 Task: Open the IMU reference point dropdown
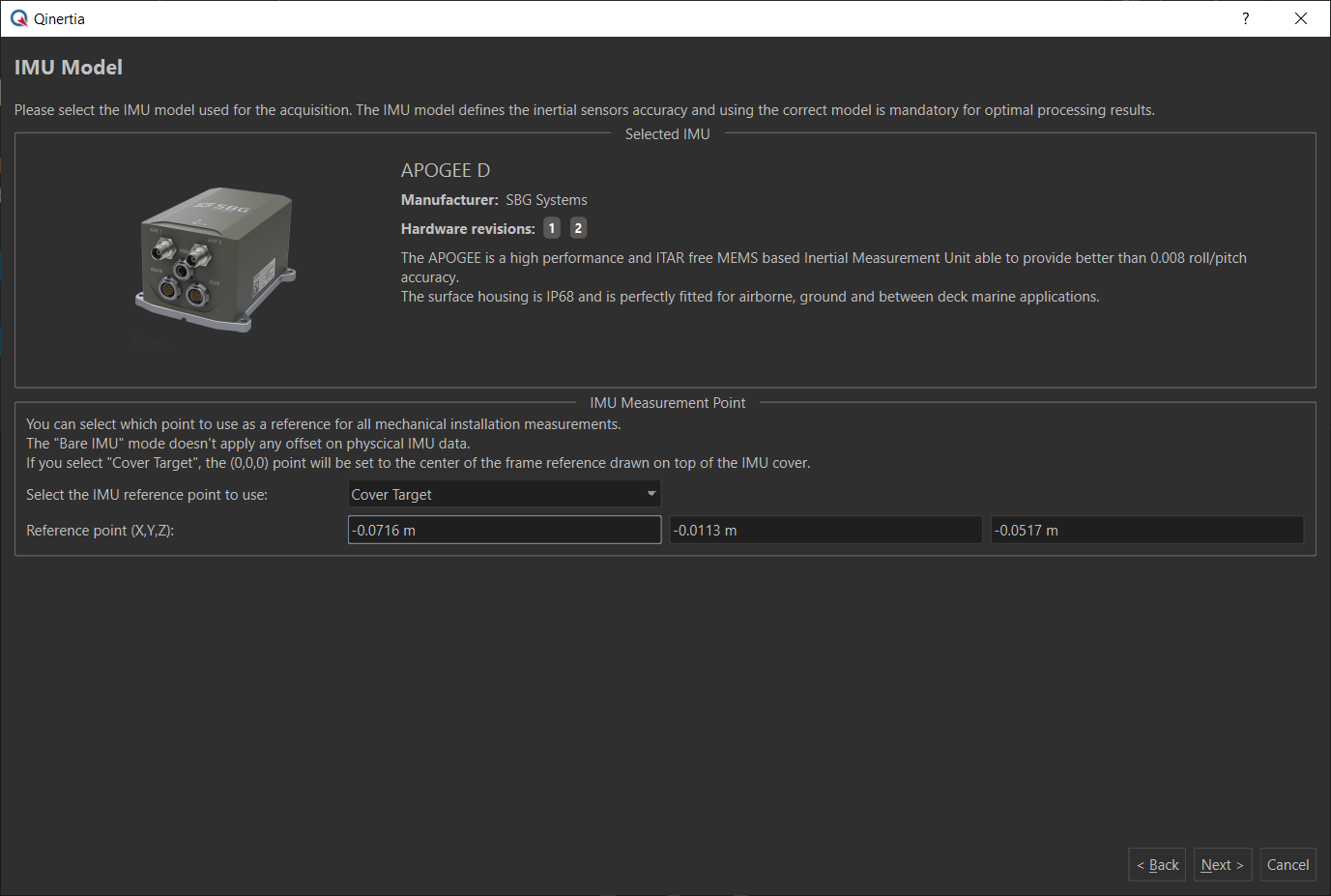[504, 494]
